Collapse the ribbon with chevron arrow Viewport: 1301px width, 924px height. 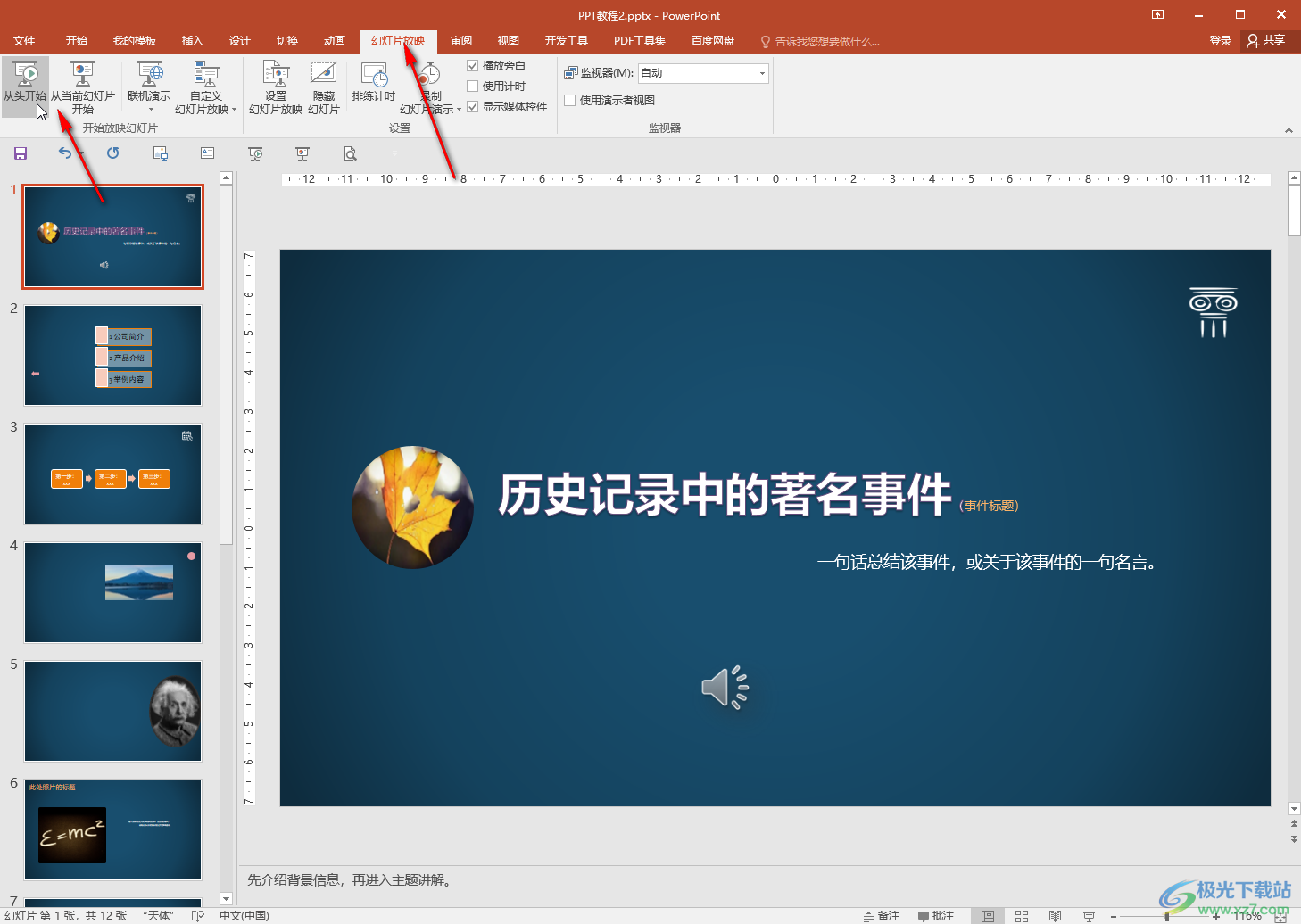pos(1289,130)
